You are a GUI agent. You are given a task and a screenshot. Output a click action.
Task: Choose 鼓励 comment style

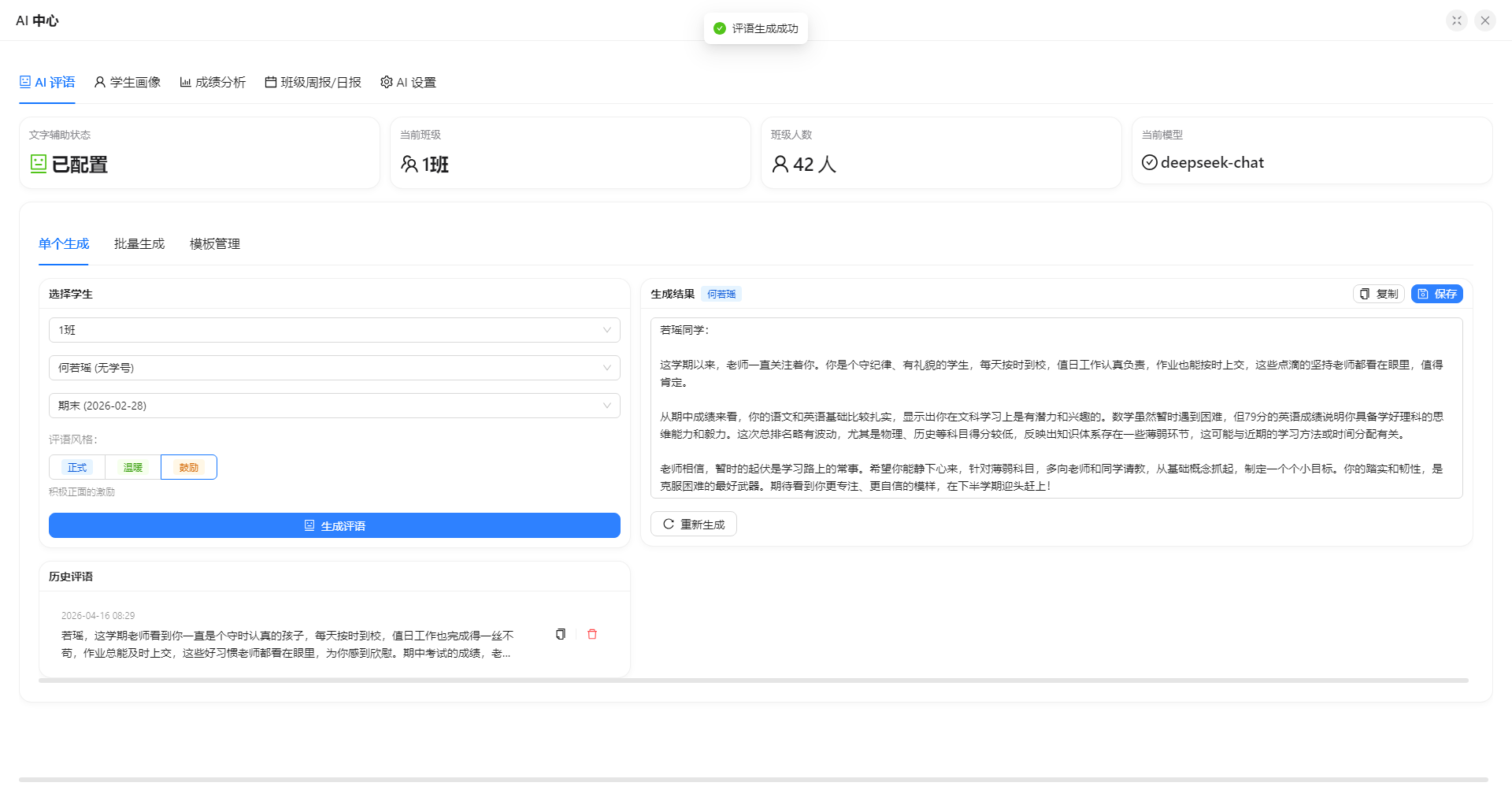point(189,467)
